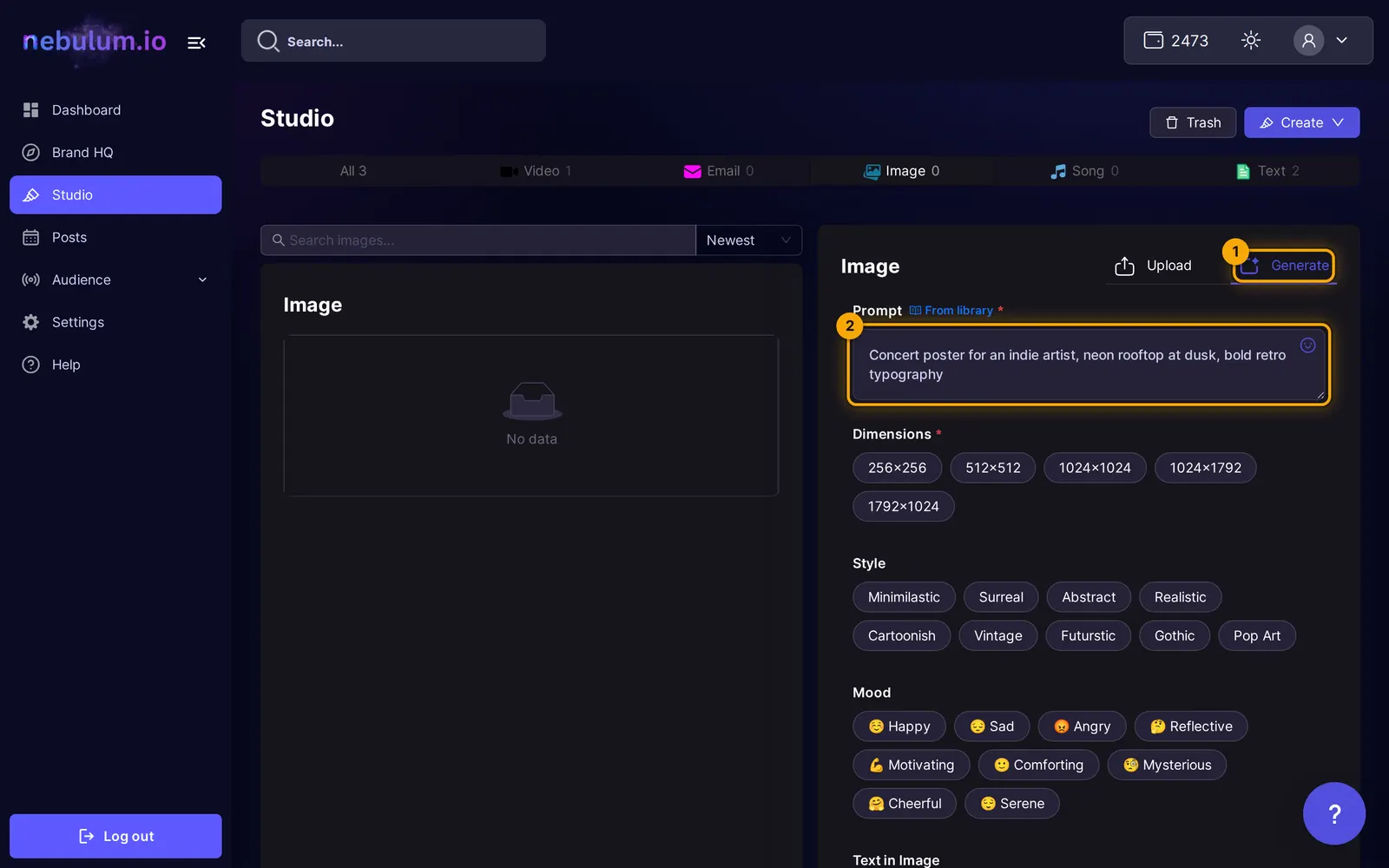
Task: Switch to the Song tab
Action: pyautogui.click(x=1084, y=171)
